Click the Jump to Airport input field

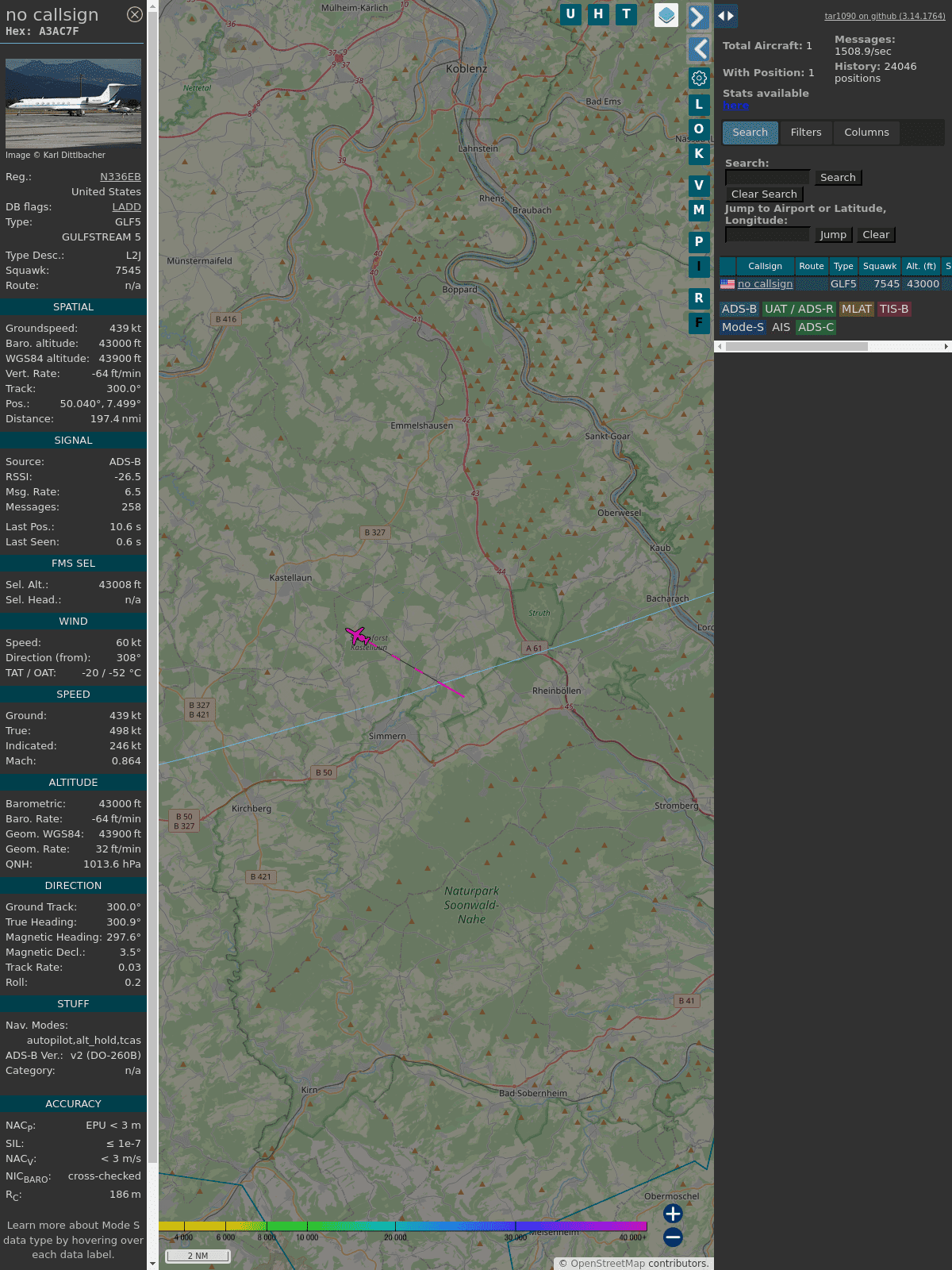767,235
